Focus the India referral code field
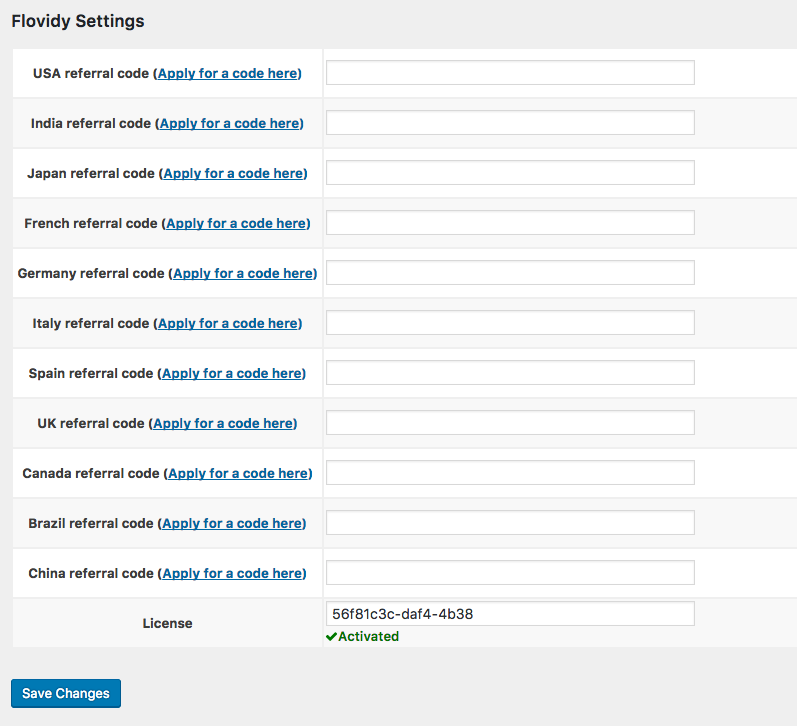The width and height of the screenshot is (797, 726). click(510, 123)
